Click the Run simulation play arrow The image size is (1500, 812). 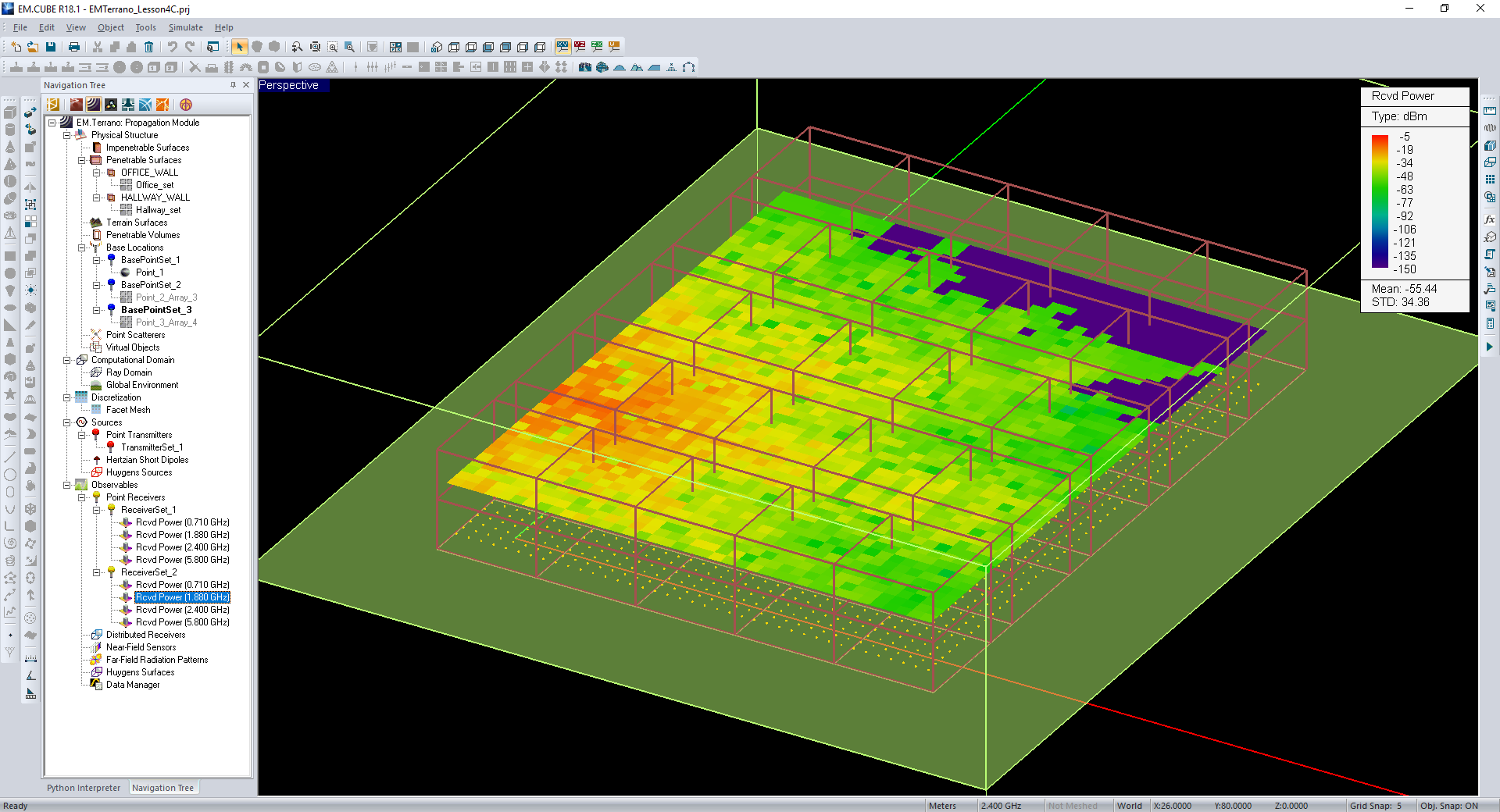tap(1490, 347)
